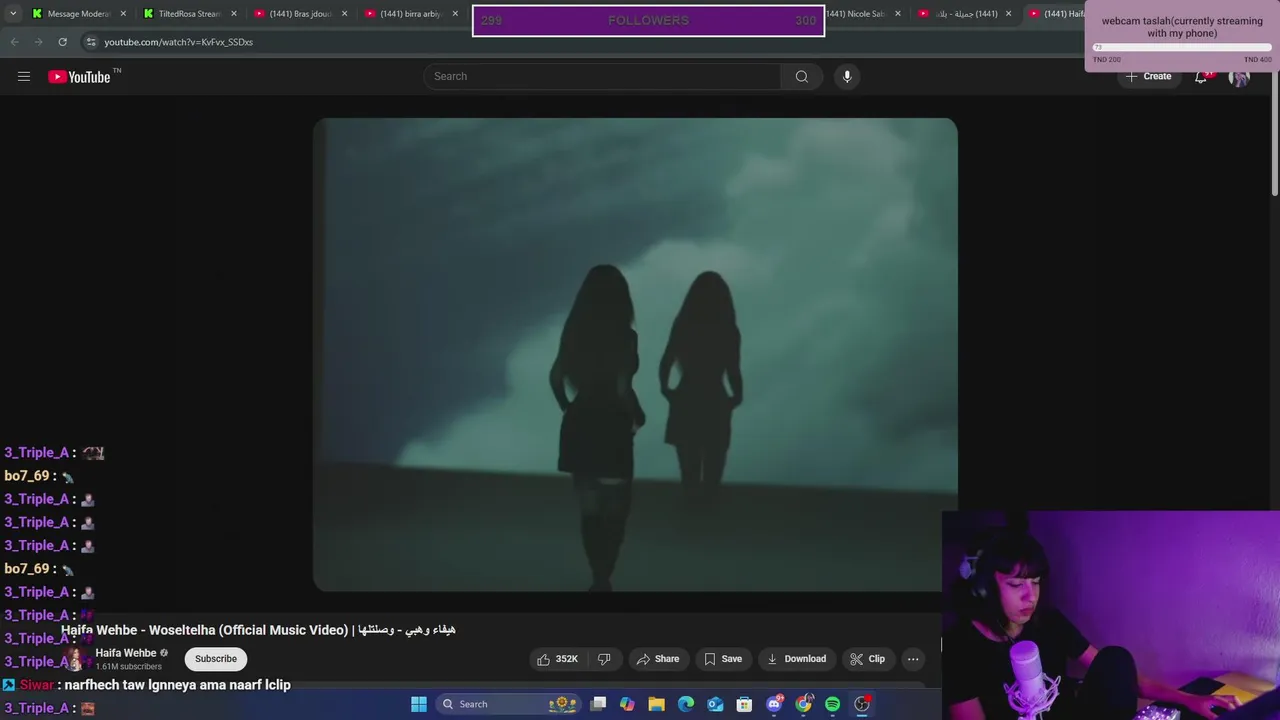This screenshot has width=1280, height=720.
Task: Open Task View on the taskbar
Action: (598, 704)
